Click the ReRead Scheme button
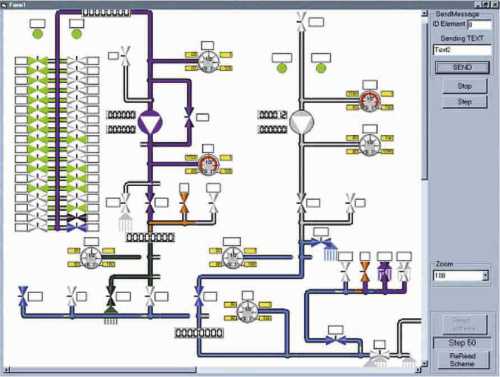This screenshot has width=500, height=377. (462, 360)
